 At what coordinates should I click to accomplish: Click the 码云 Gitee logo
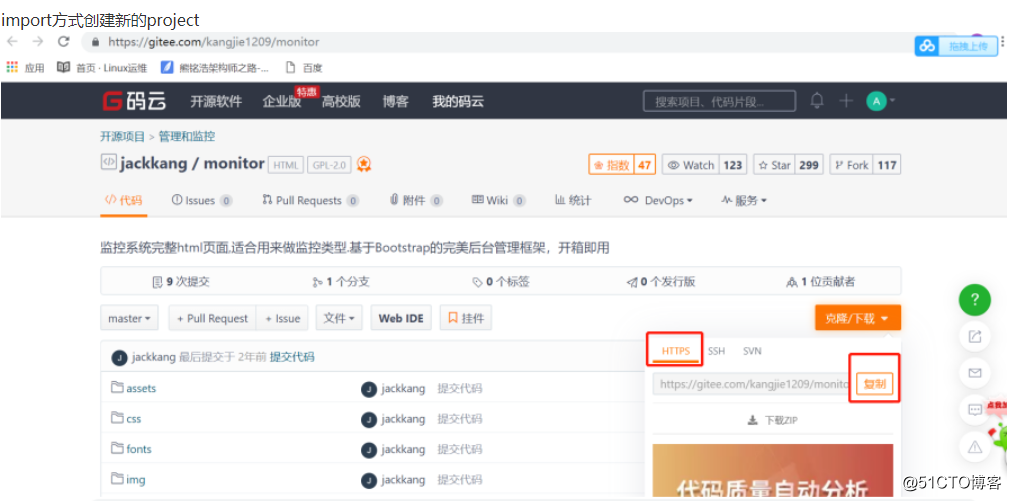pyautogui.click(x=134, y=101)
